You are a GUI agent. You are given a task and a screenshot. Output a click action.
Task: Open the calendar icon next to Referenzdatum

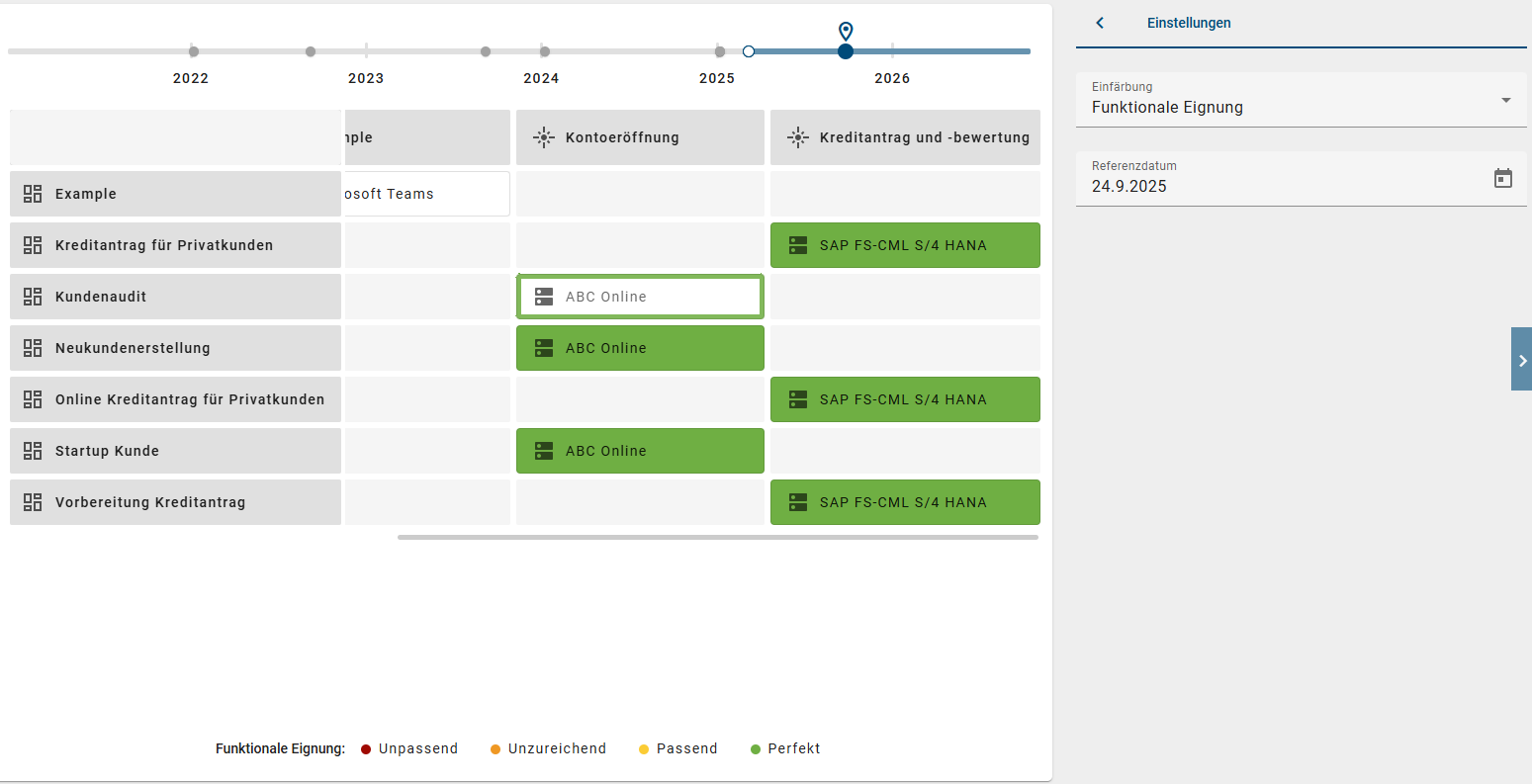1503,177
